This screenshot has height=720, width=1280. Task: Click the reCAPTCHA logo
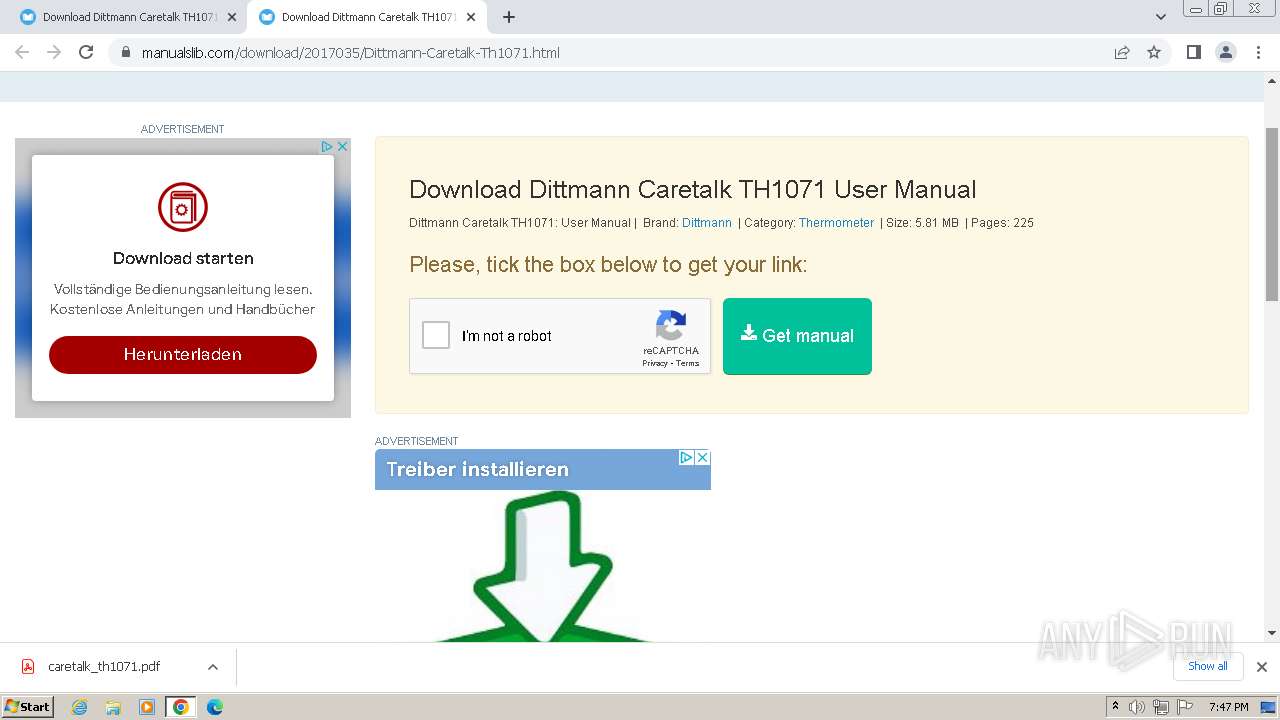coord(671,326)
